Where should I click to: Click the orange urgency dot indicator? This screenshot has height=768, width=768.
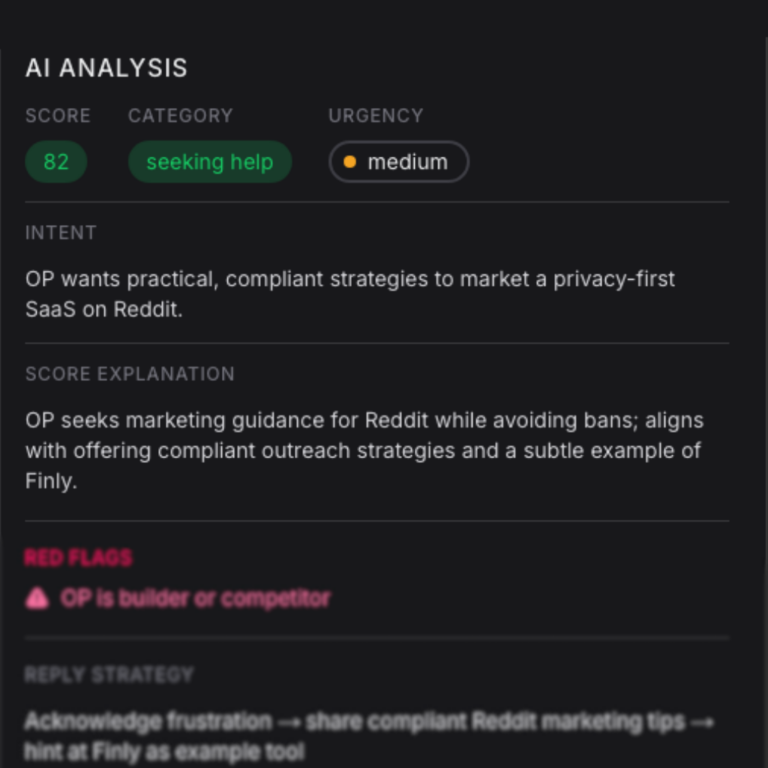[349, 162]
